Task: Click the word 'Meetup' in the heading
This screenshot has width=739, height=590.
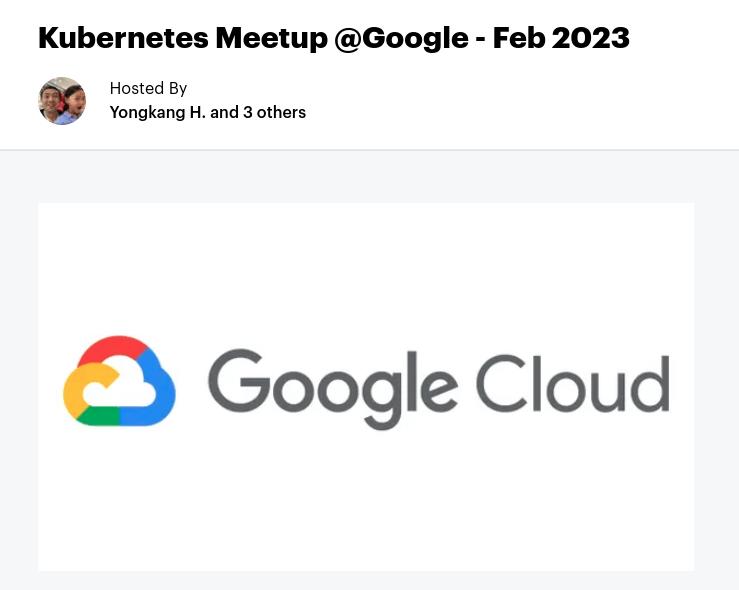Action: click(271, 38)
